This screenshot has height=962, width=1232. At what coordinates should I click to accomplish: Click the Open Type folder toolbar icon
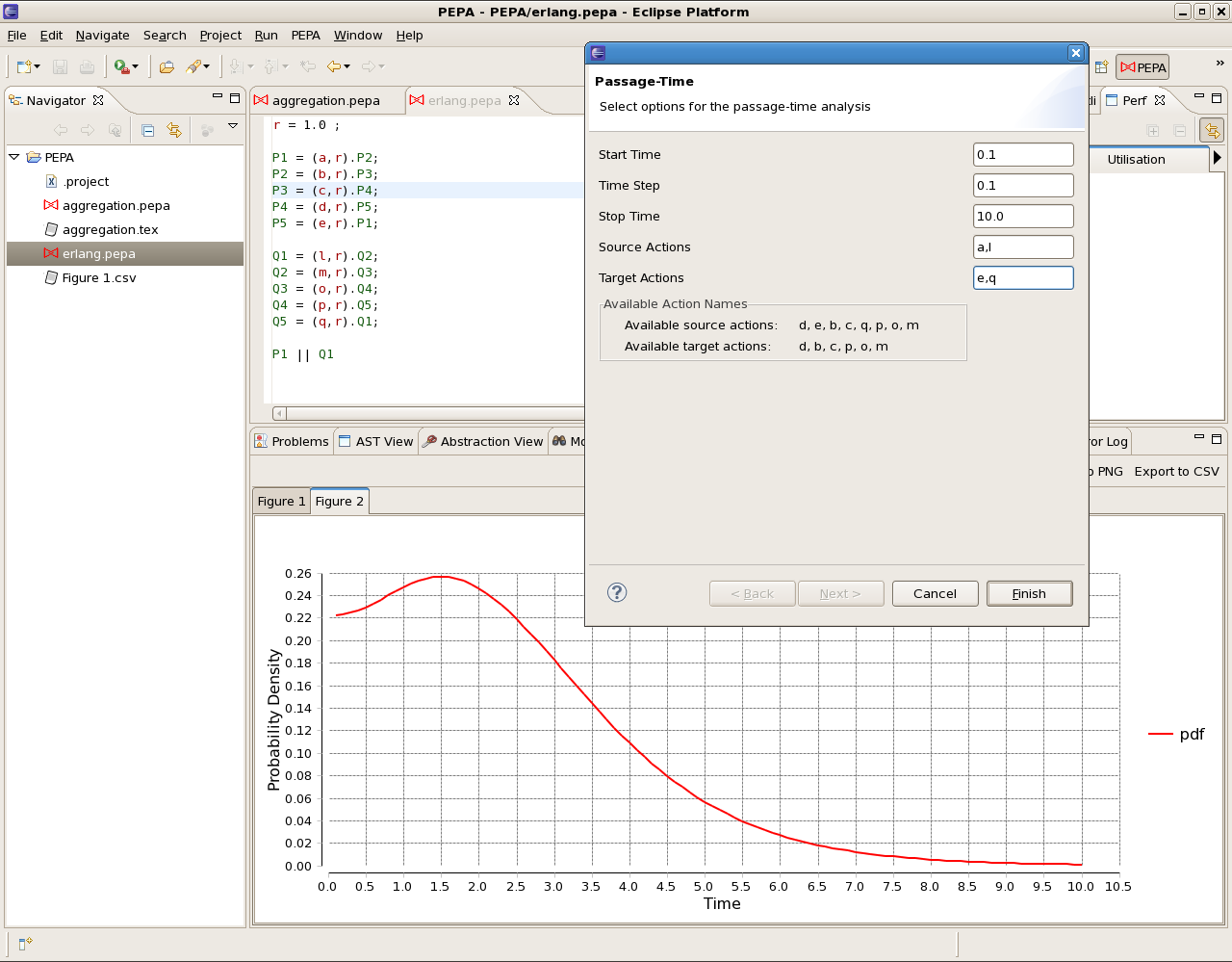coord(167,66)
